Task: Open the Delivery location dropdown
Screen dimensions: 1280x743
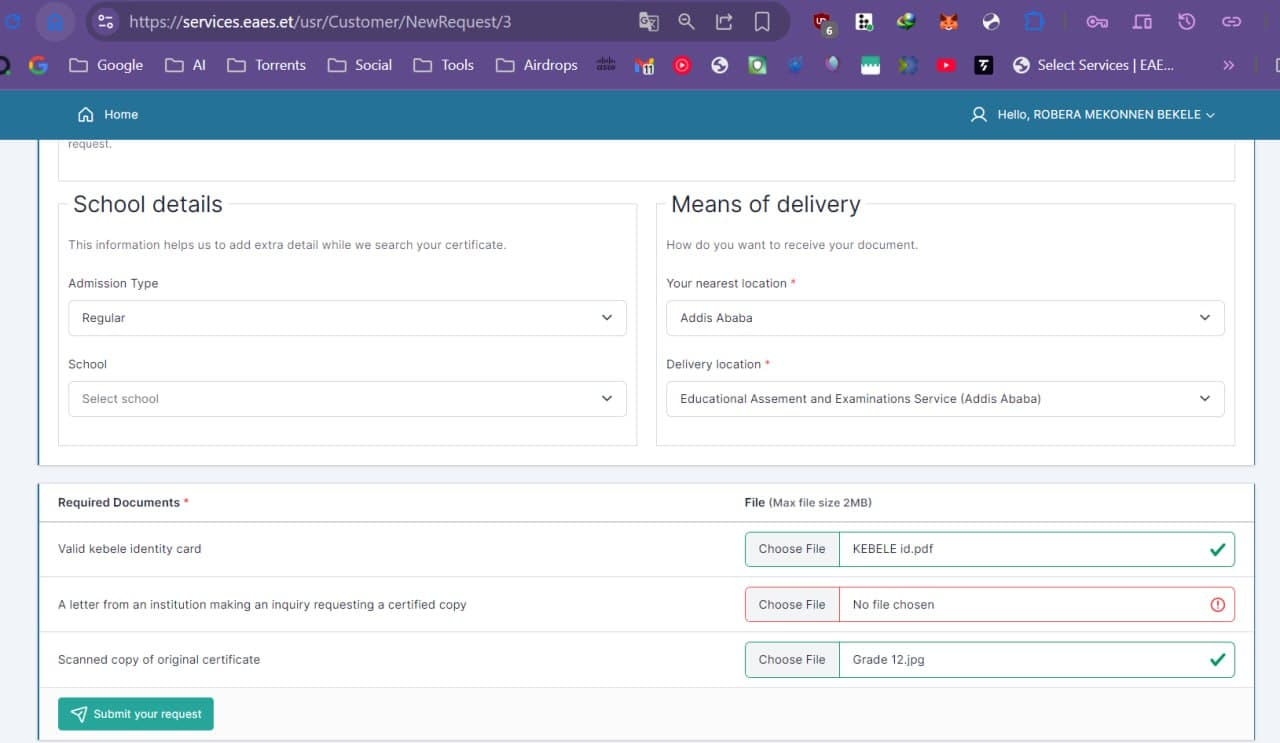Action: (x=945, y=399)
